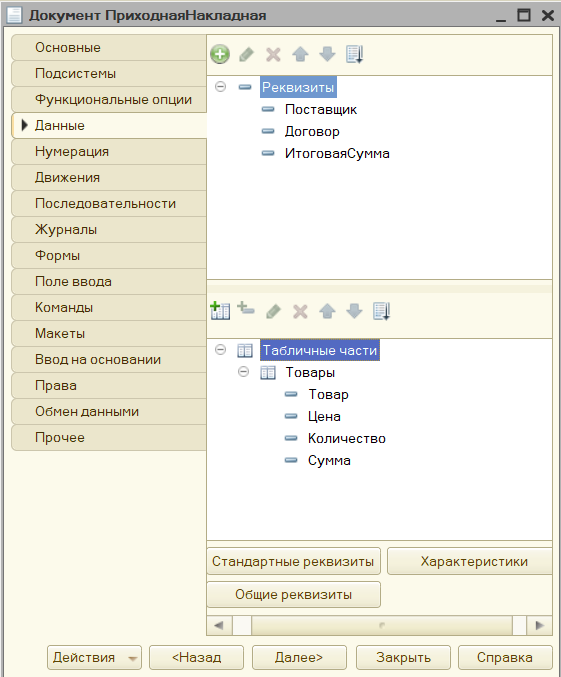Move attribute up in upper toolbar
Viewport: 561px width, 677px height.
(301, 54)
